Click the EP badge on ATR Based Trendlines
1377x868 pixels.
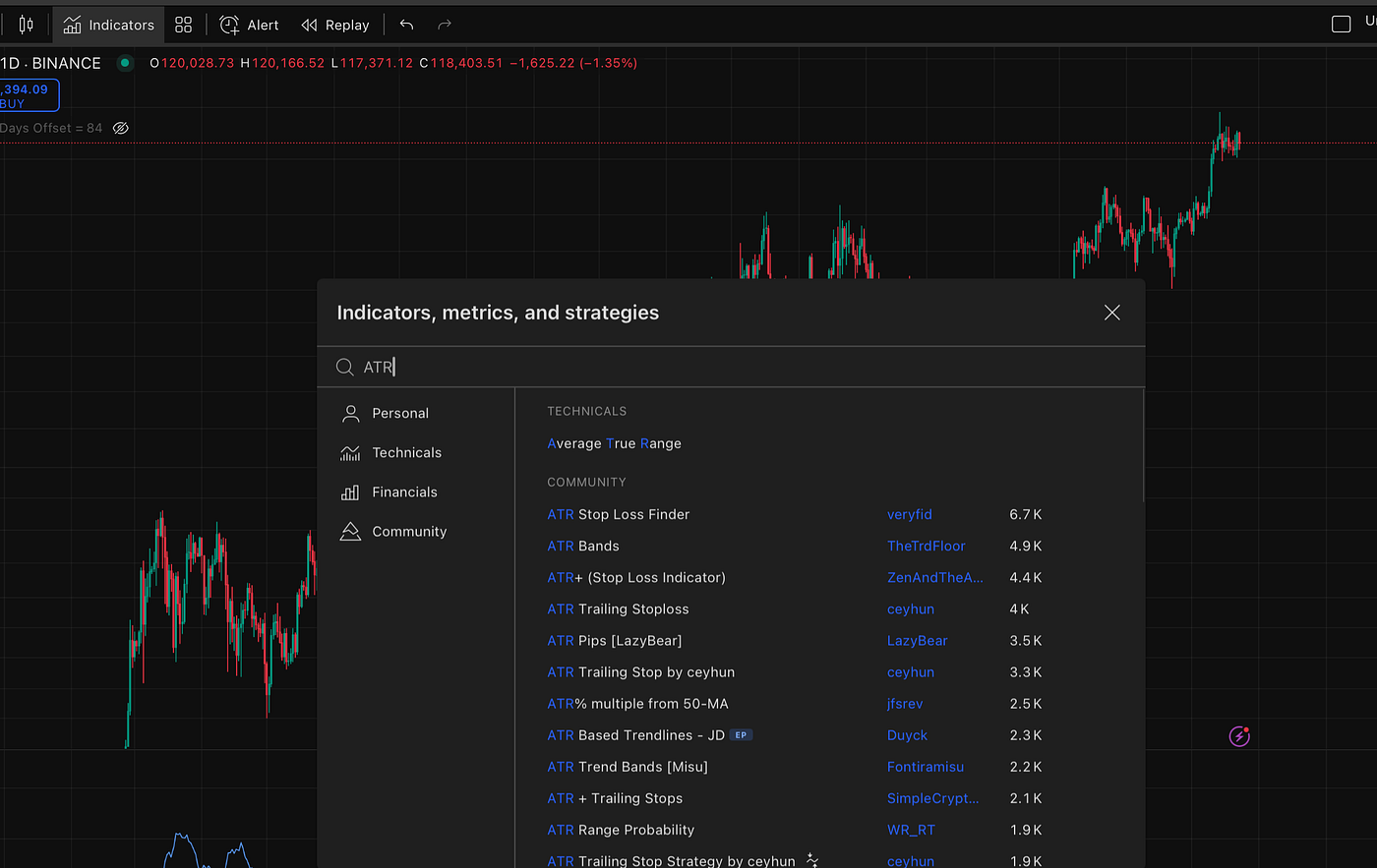tap(742, 734)
